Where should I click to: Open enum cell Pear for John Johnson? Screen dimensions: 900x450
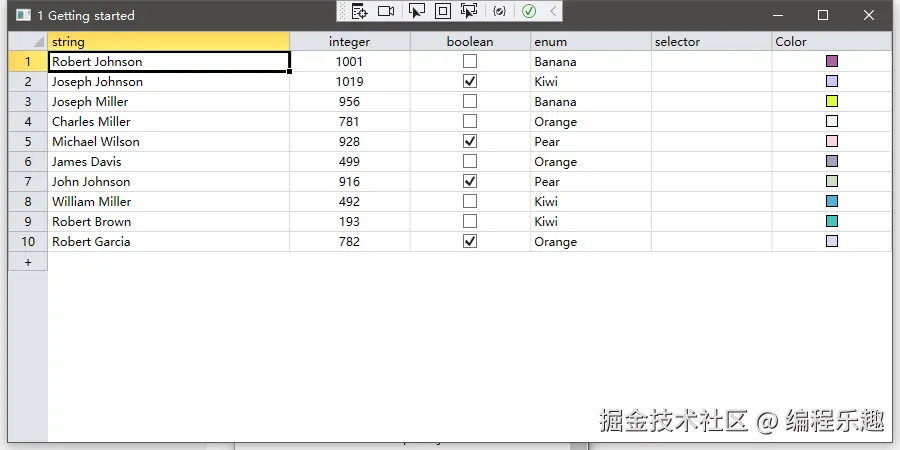pos(591,181)
